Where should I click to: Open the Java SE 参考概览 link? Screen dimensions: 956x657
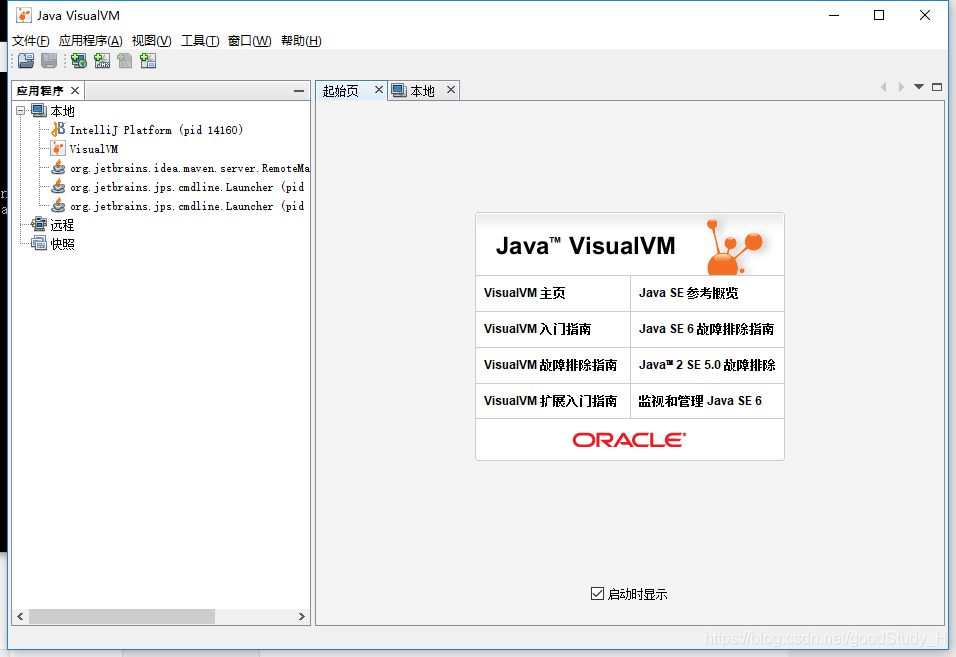tap(688, 293)
